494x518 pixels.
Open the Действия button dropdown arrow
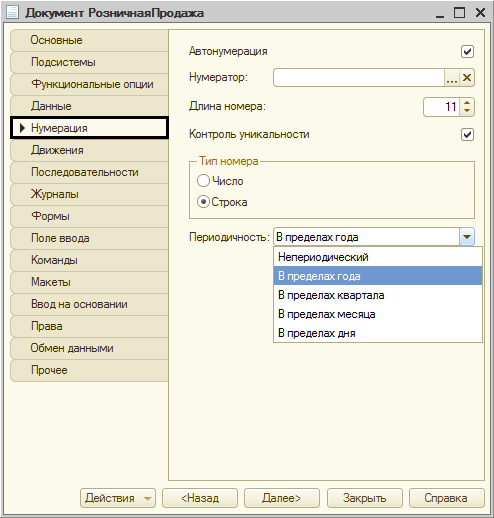pyautogui.click(x=147, y=498)
